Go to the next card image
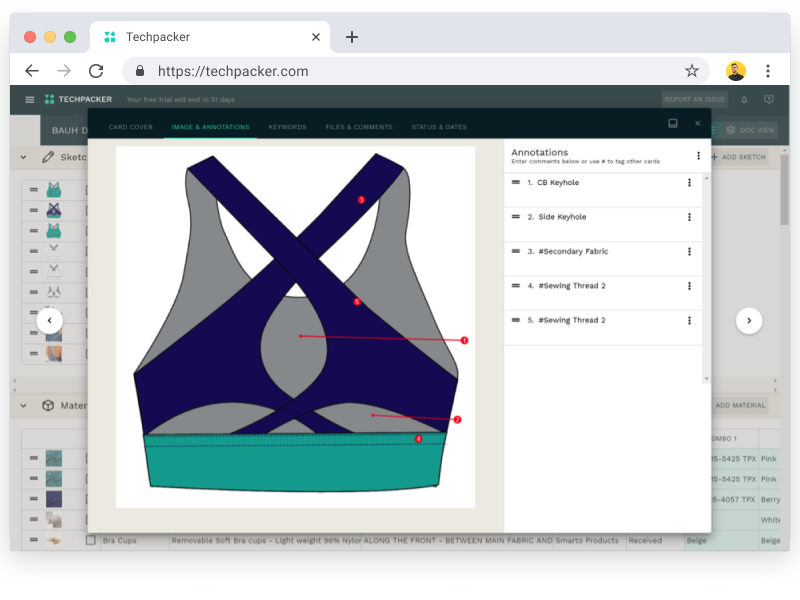 pyautogui.click(x=749, y=321)
